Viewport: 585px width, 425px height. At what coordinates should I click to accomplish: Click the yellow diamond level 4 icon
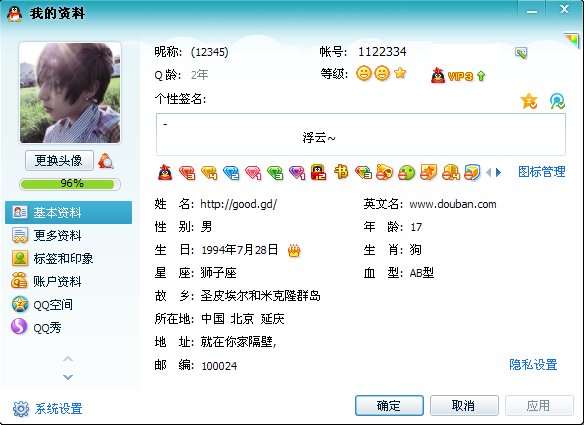coord(209,172)
